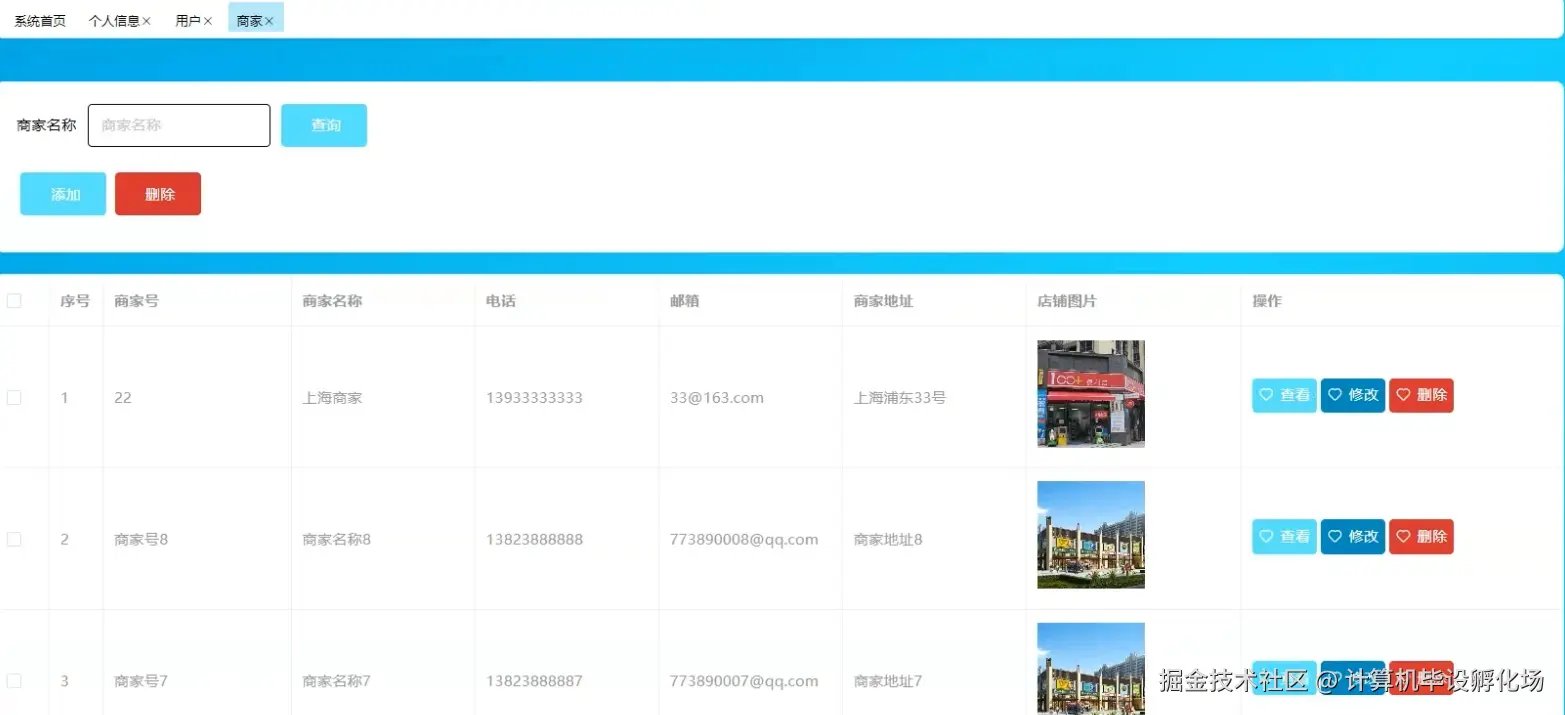Click the 添加 button to add a merchant

[x=62, y=194]
